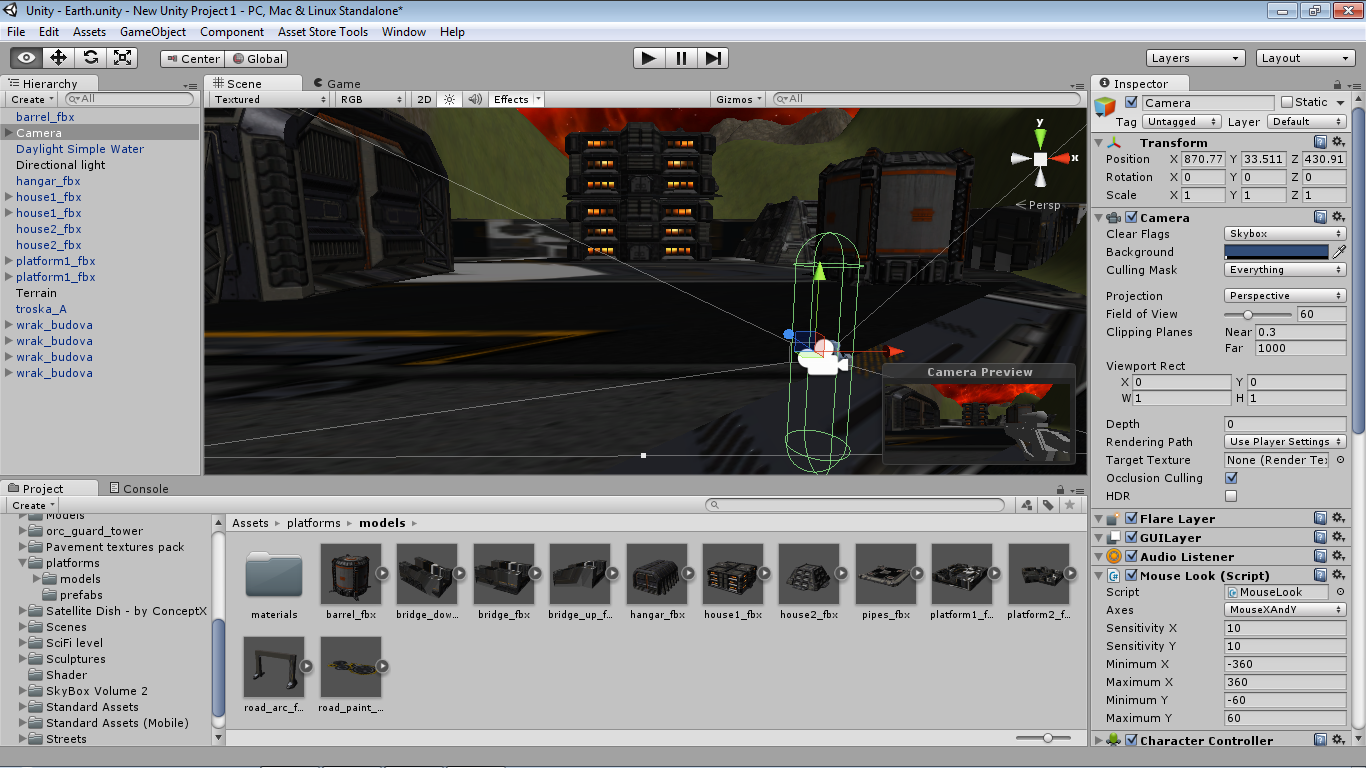1366x768 pixels.
Task: Open the Rendering Path dropdown
Action: [1285, 442]
